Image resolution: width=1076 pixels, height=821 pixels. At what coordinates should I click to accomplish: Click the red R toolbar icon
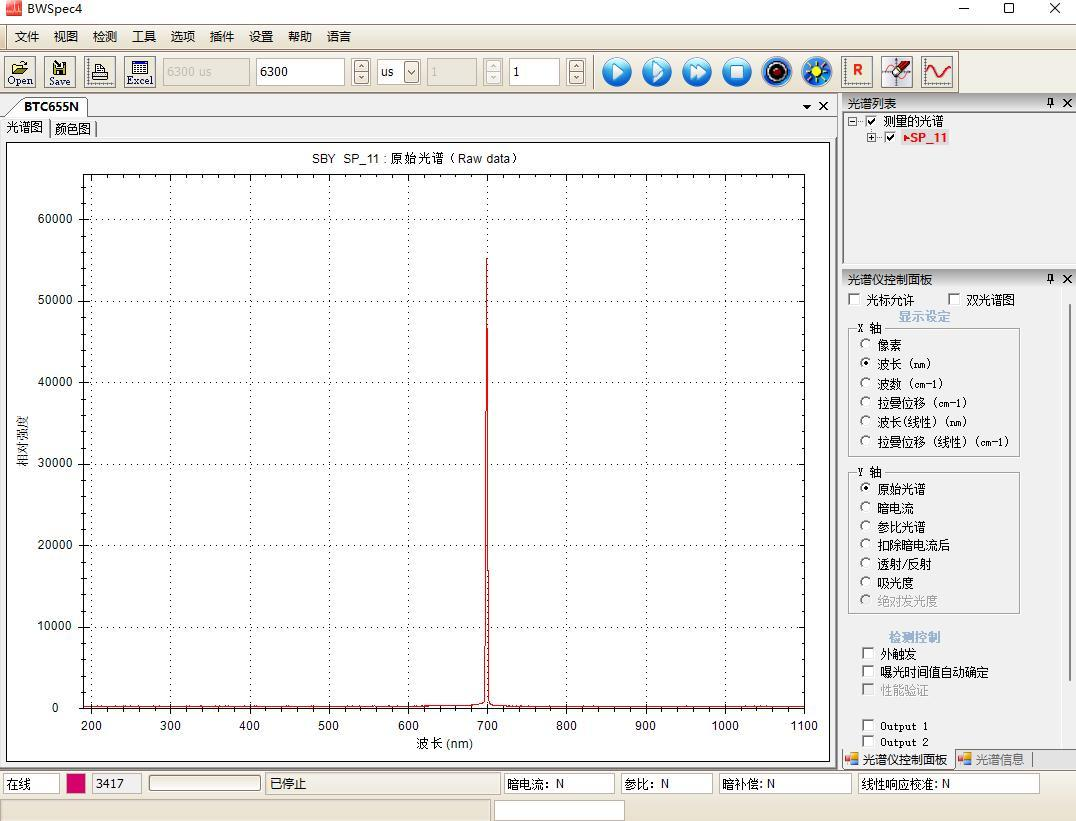pos(857,72)
